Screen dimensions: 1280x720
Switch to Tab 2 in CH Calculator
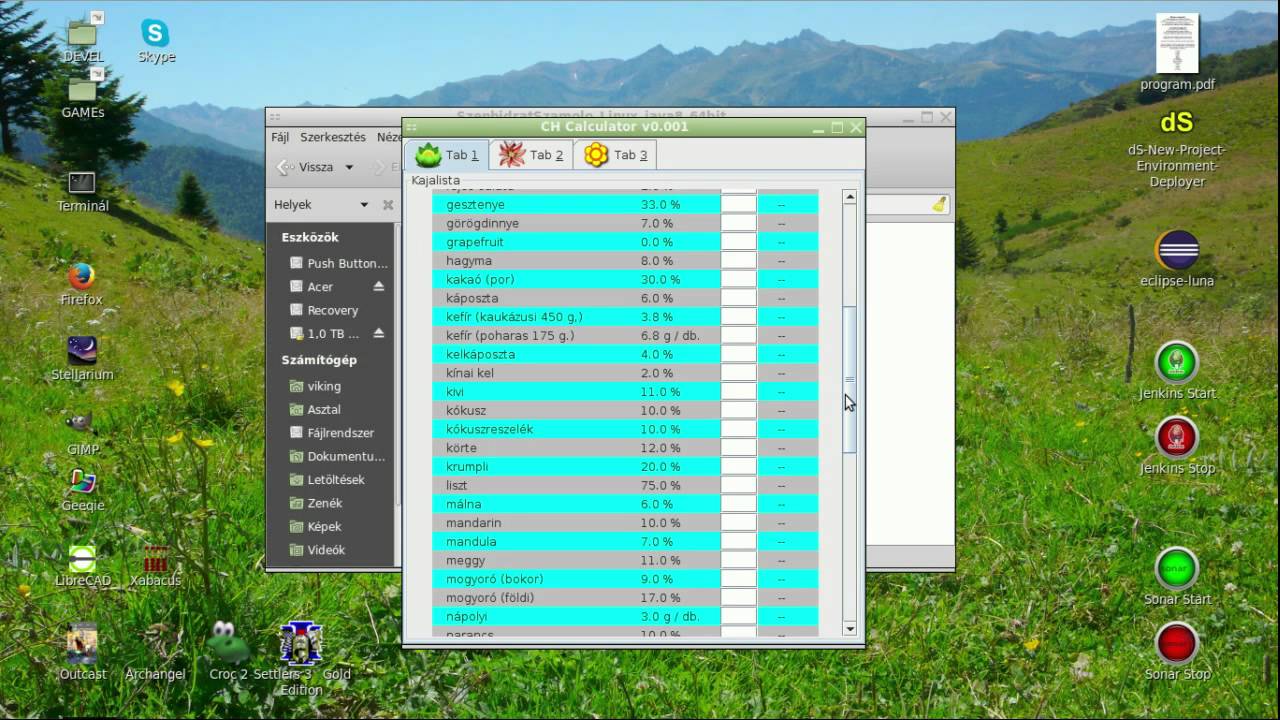(x=531, y=155)
